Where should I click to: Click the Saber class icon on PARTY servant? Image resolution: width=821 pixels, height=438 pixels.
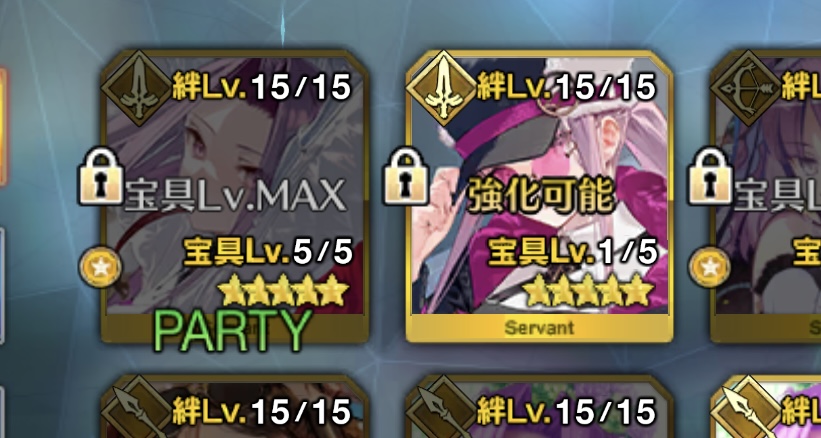[139, 88]
